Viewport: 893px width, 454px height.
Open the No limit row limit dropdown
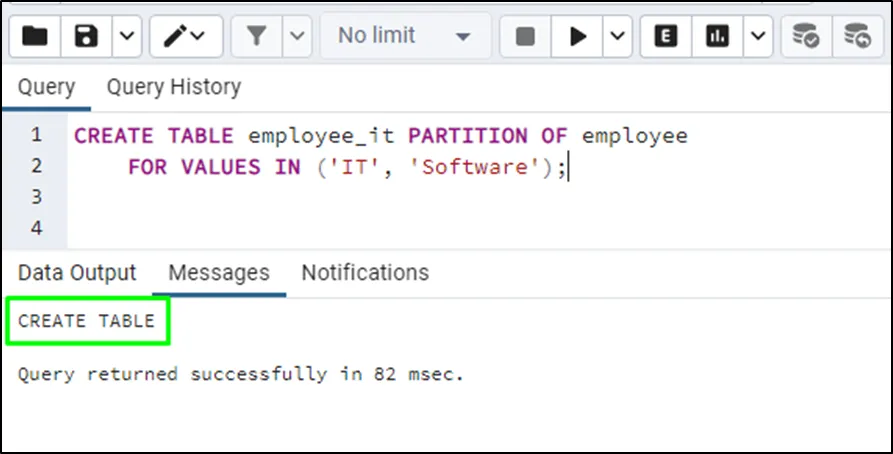(x=405, y=36)
